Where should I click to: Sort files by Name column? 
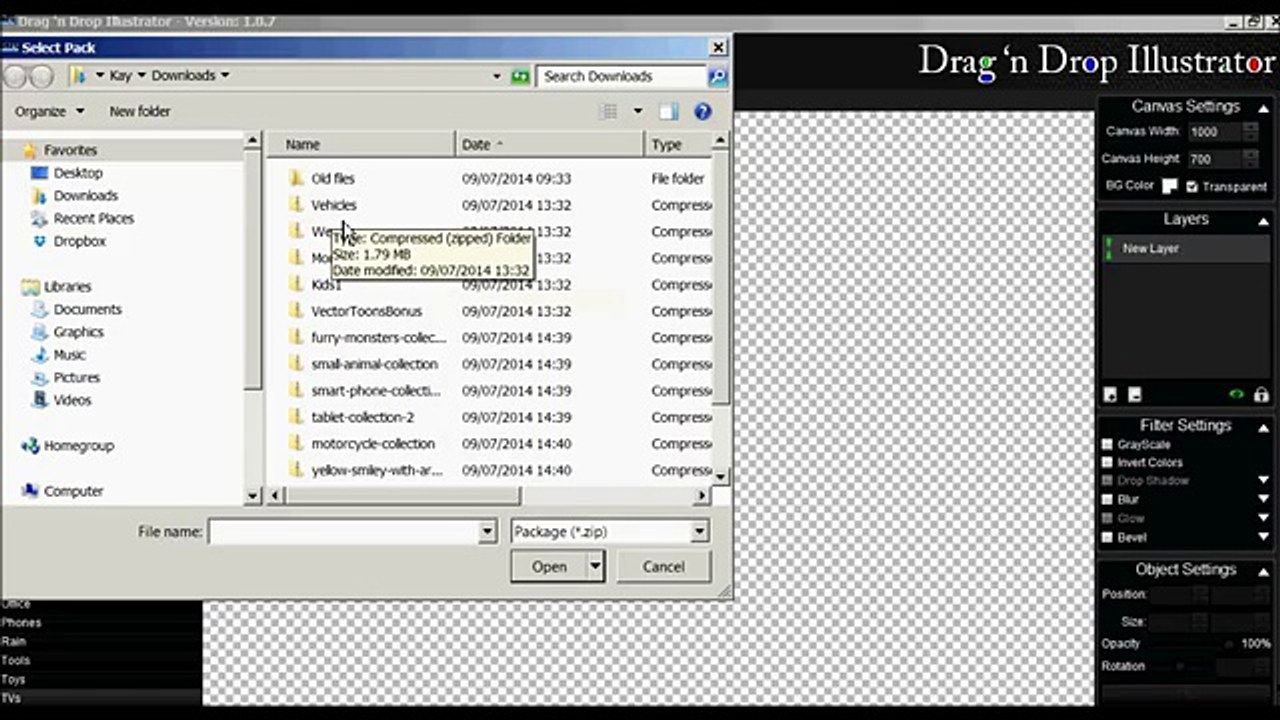pos(362,145)
